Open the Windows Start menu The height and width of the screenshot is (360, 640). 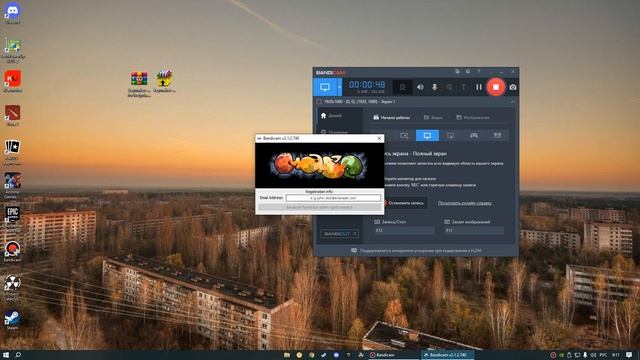click(x=6, y=355)
